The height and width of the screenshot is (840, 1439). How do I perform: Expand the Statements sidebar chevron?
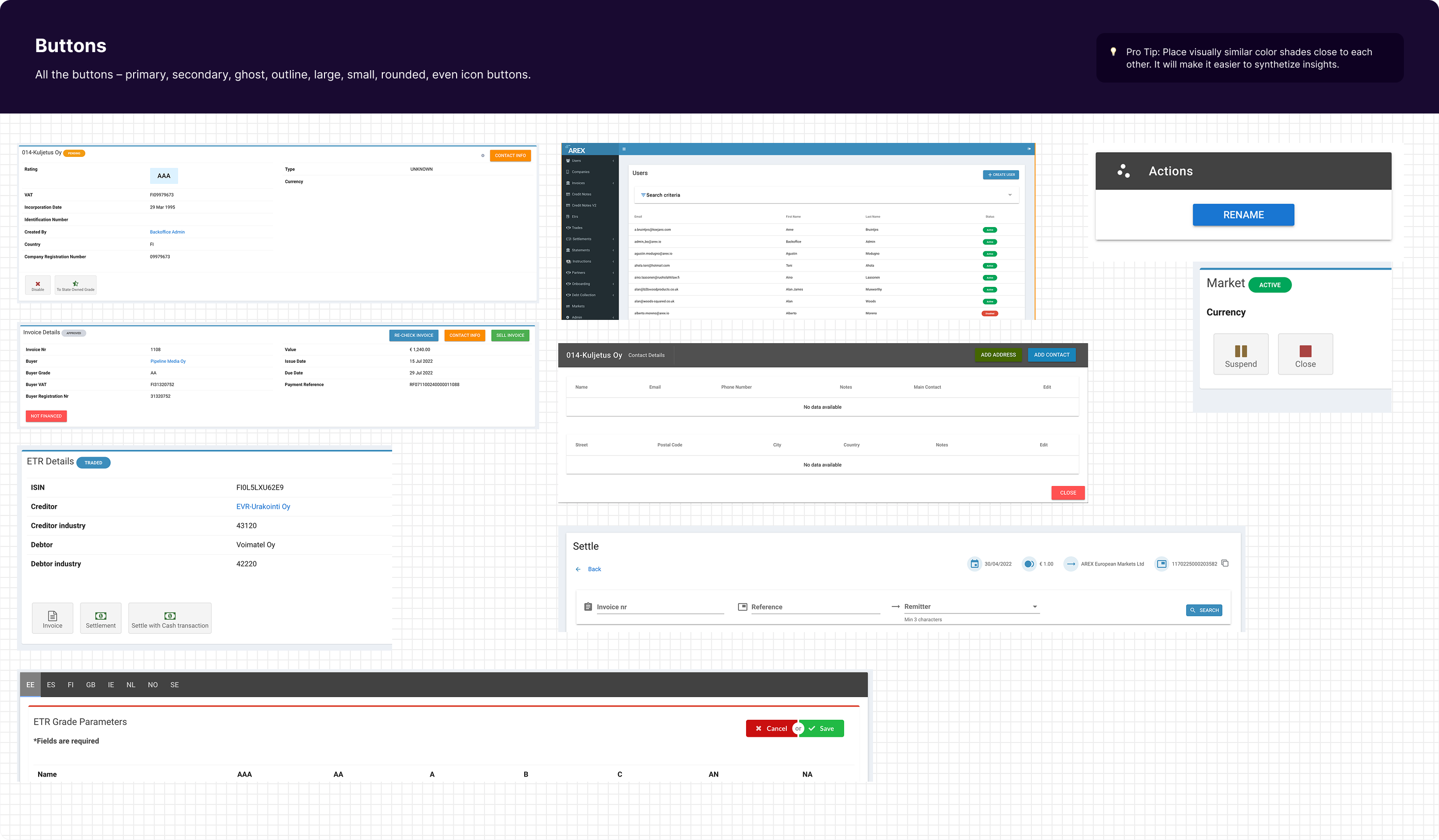pos(613,250)
